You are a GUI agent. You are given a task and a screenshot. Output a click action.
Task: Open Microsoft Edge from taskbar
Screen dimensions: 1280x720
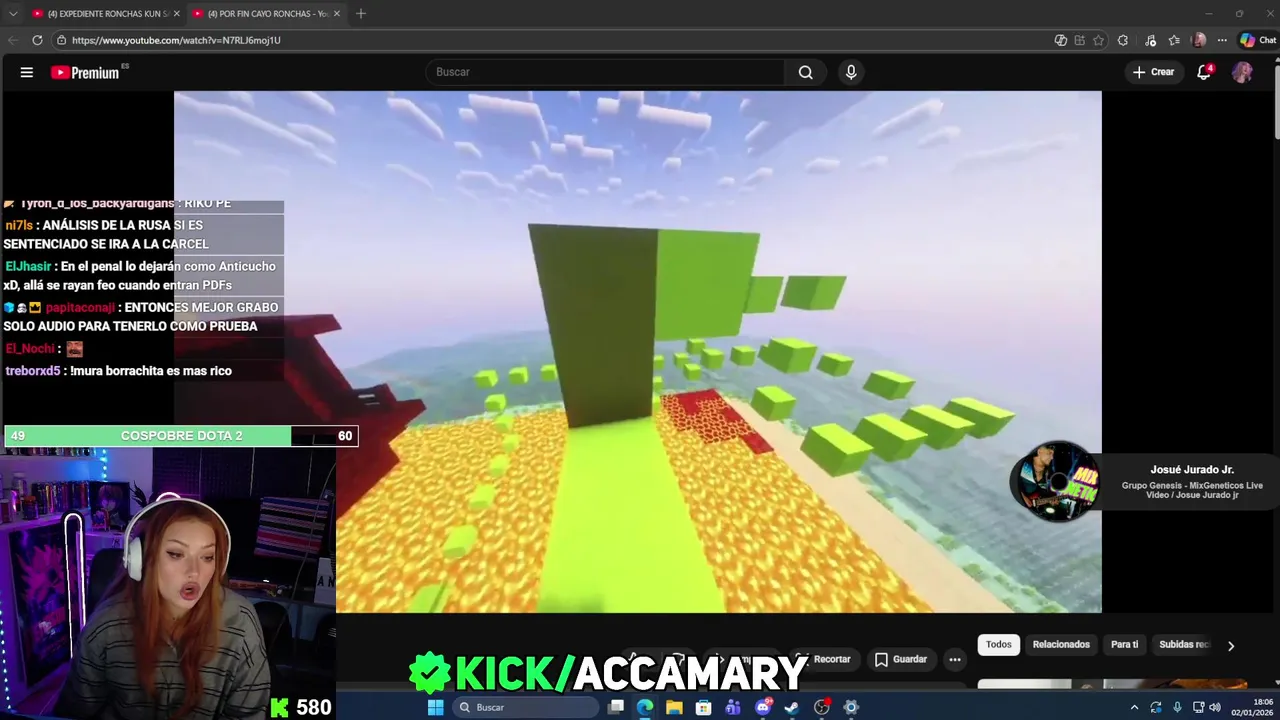click(645, 707)
